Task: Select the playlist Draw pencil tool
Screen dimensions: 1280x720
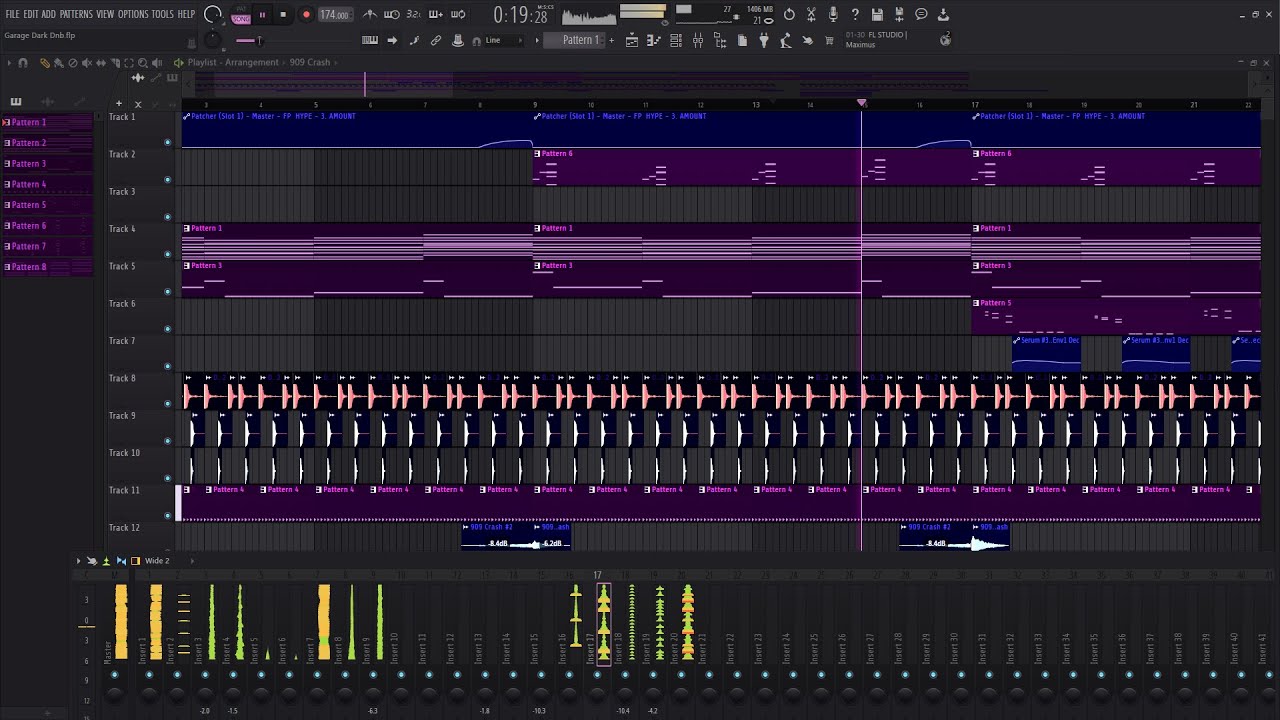Action: 45,63
